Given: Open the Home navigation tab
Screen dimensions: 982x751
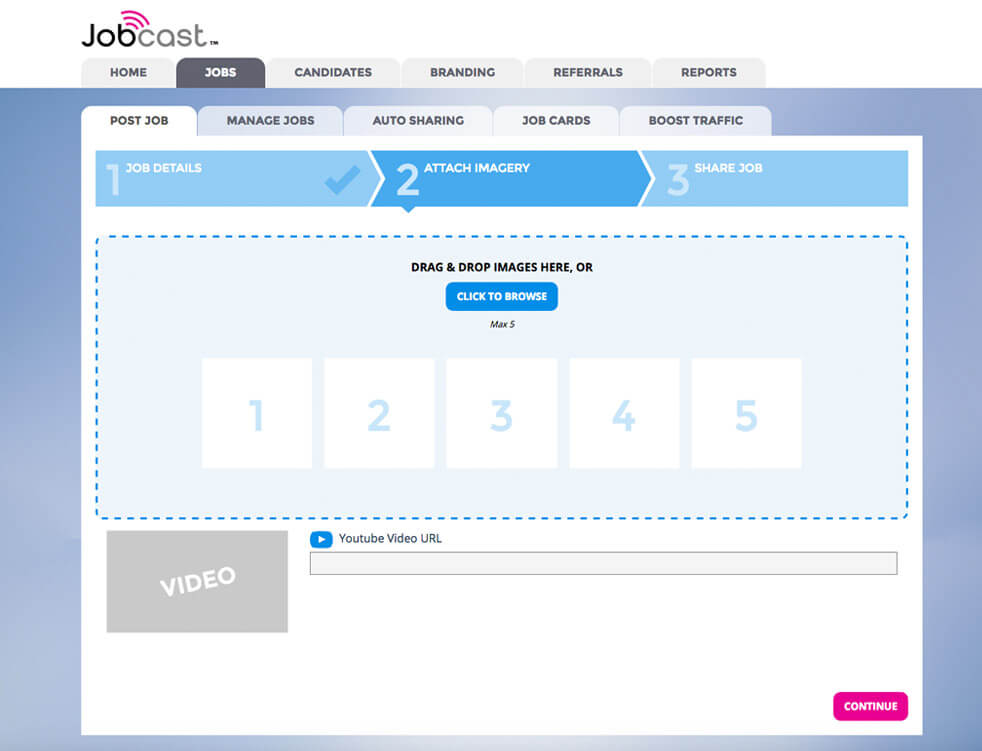Looking at the screenshot, I should point(128,73).
